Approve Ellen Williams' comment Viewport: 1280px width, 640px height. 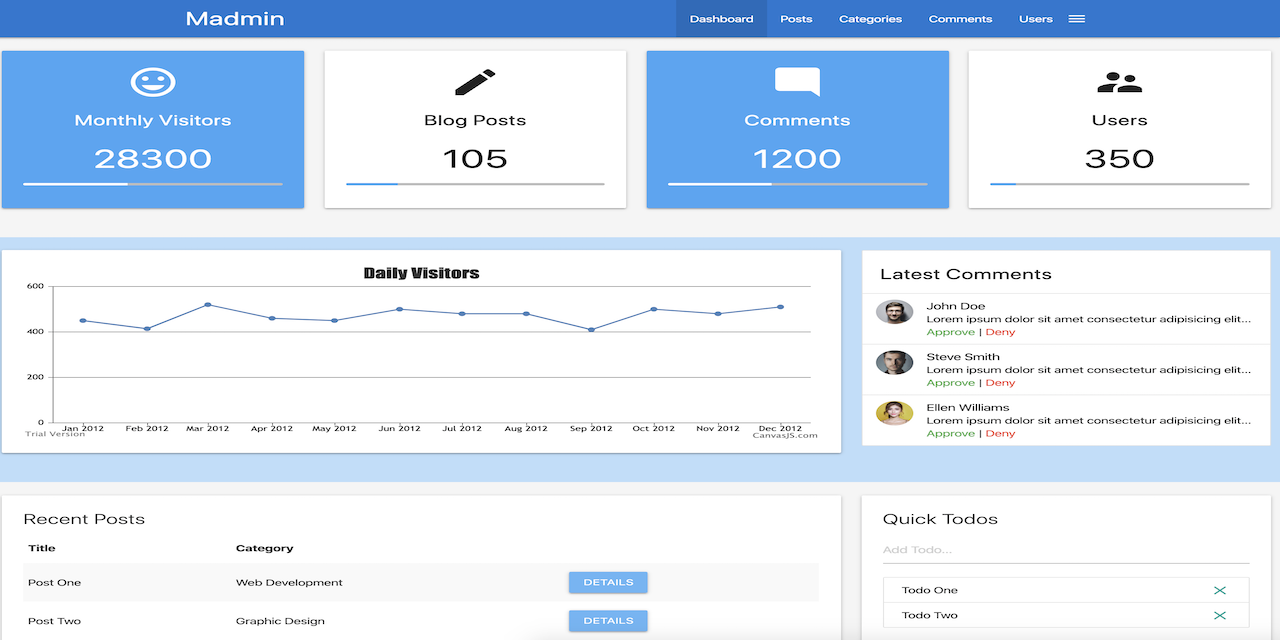[950, 433]
